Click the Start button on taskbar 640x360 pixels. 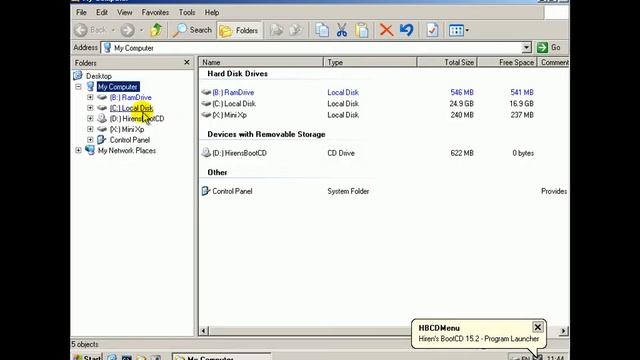[x=87, y=357]
